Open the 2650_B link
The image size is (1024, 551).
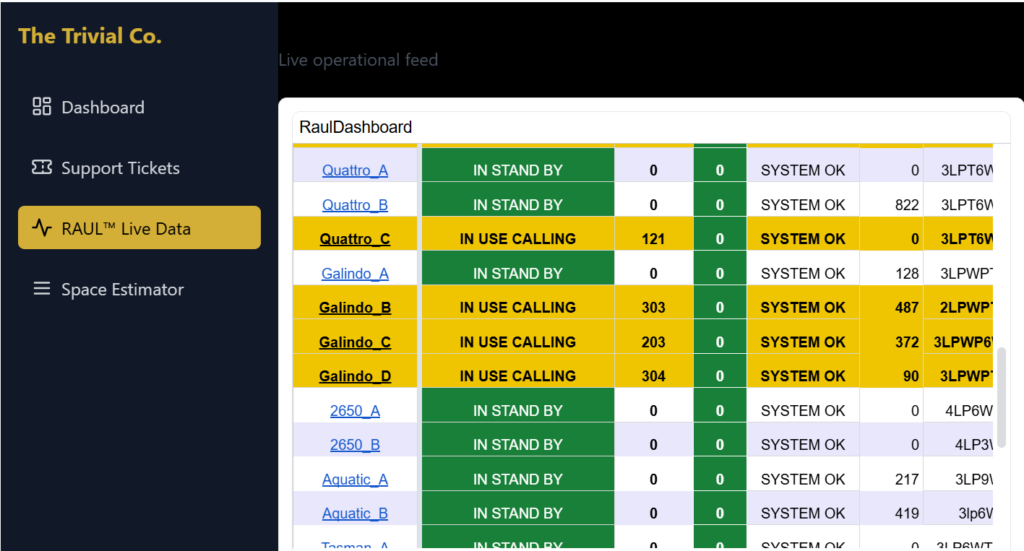pos(355,445)
